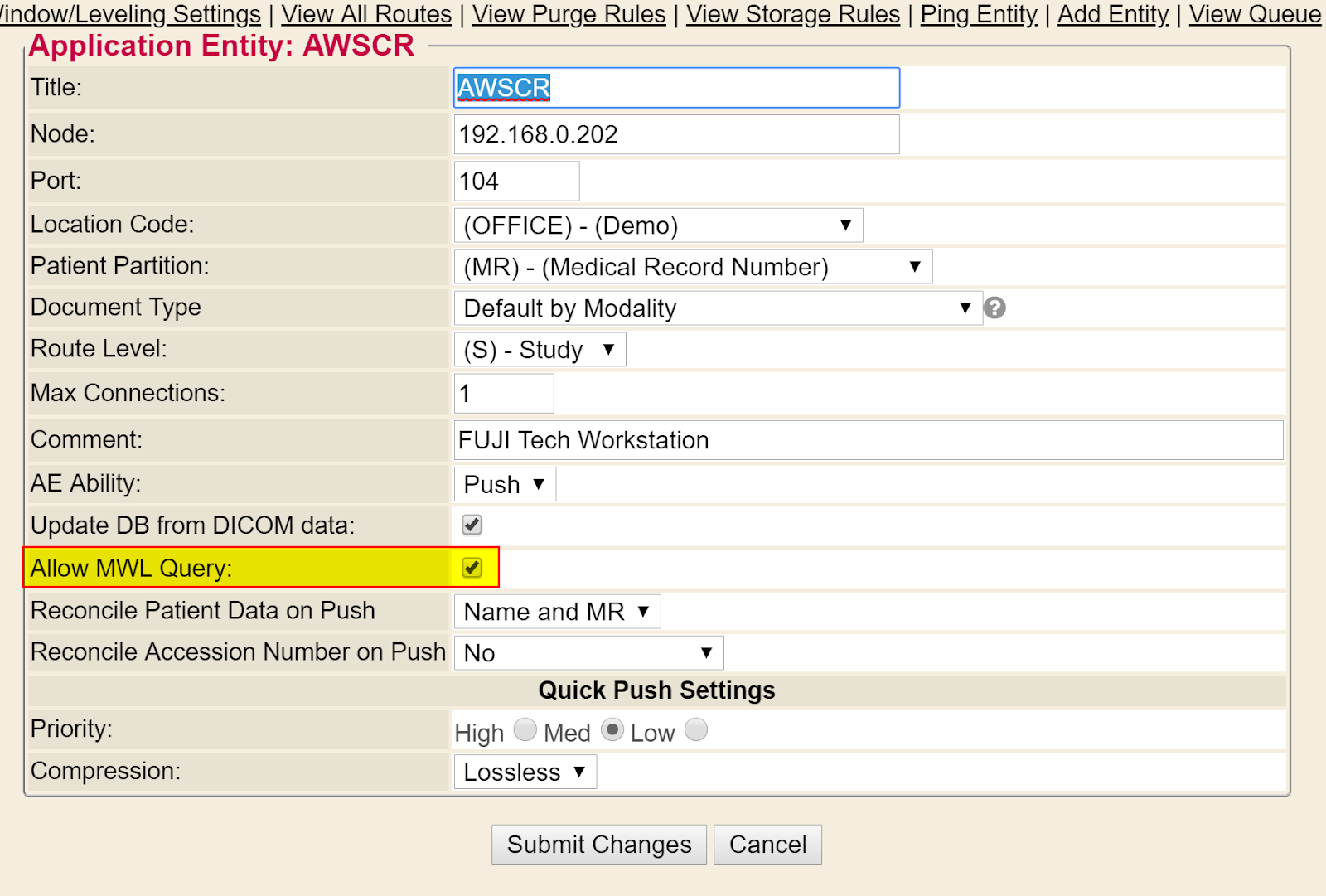Open the AE Ability dropdown

click(505, 484)
